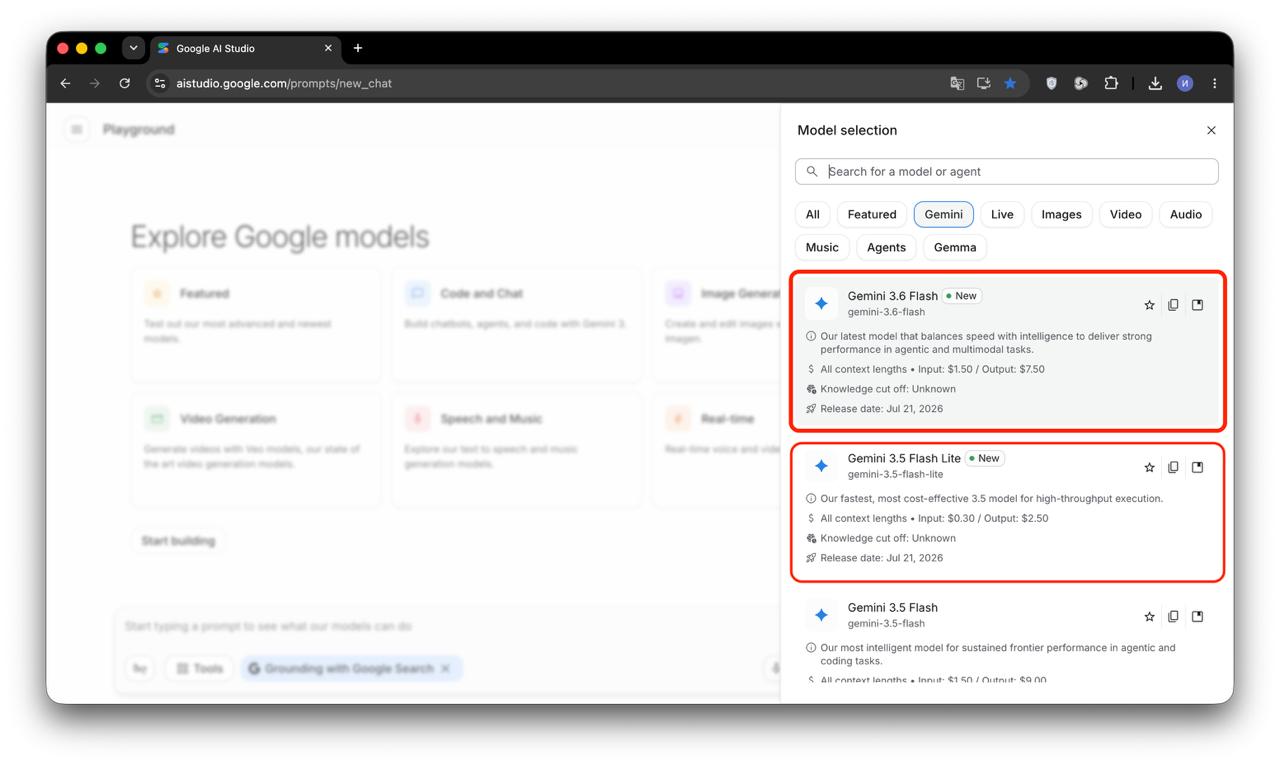The height and width of the screenshot is (765, 1280).
Task: Open site information icon in address bar
Action: 160,83
